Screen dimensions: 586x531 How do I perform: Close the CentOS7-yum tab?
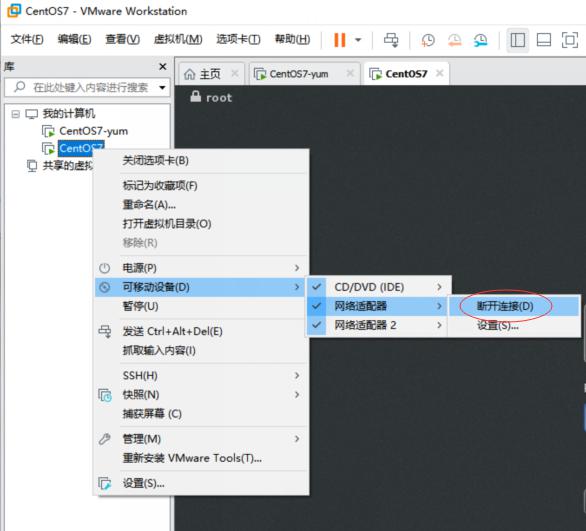click(x=350, y=73)
